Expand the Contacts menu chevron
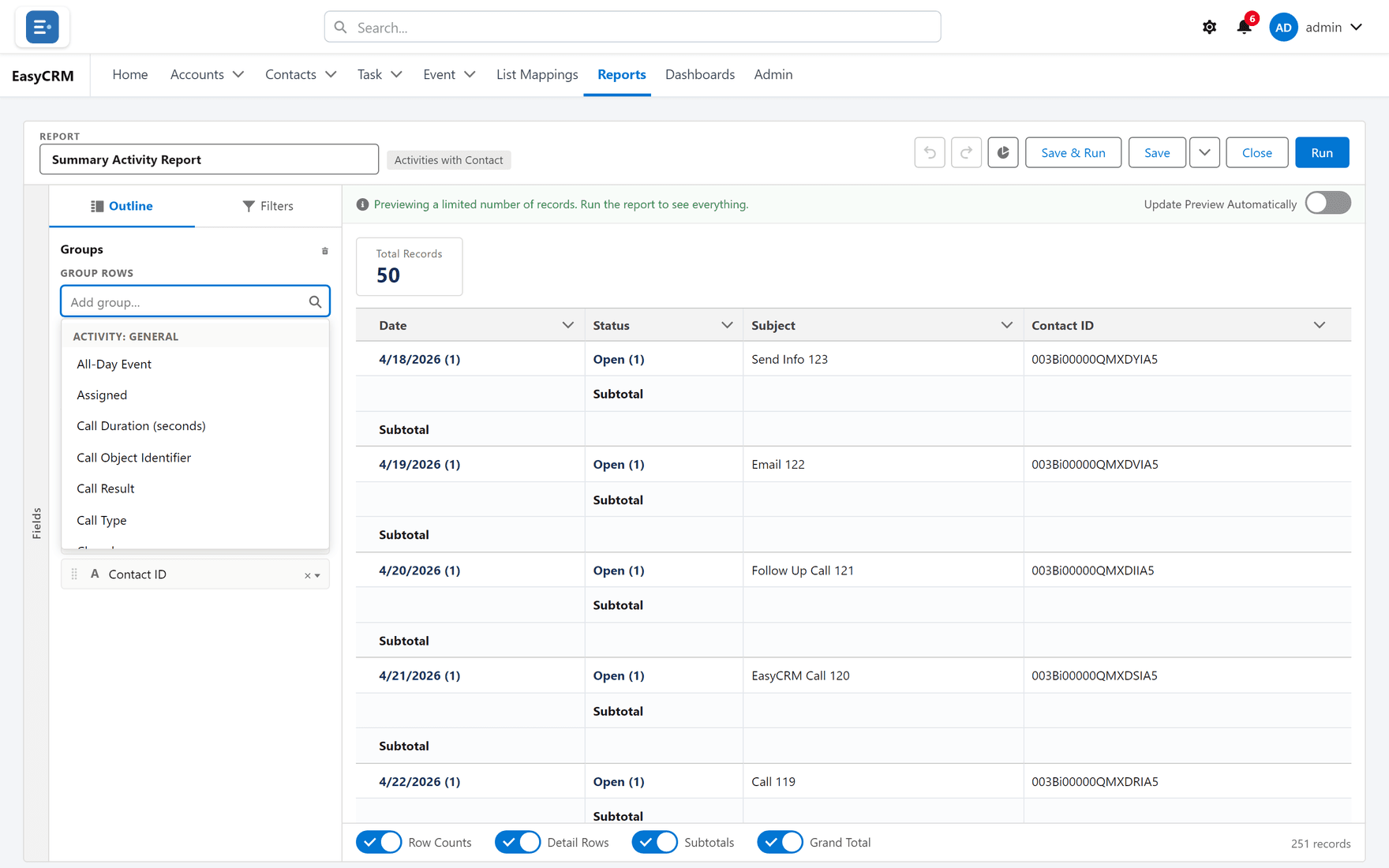 [331, 74]
